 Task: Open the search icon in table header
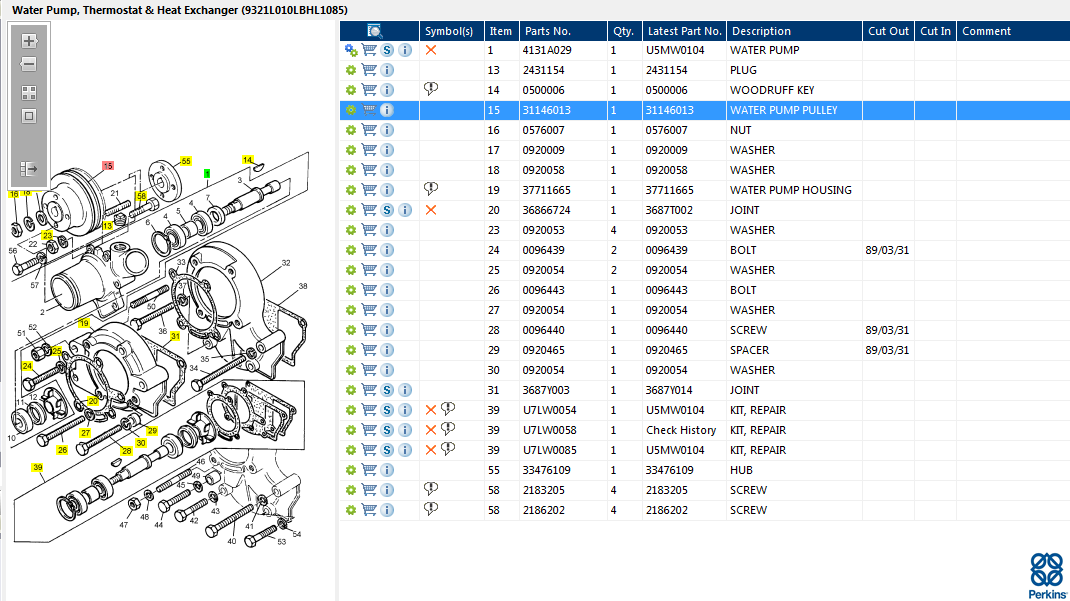tap(375, 31)
